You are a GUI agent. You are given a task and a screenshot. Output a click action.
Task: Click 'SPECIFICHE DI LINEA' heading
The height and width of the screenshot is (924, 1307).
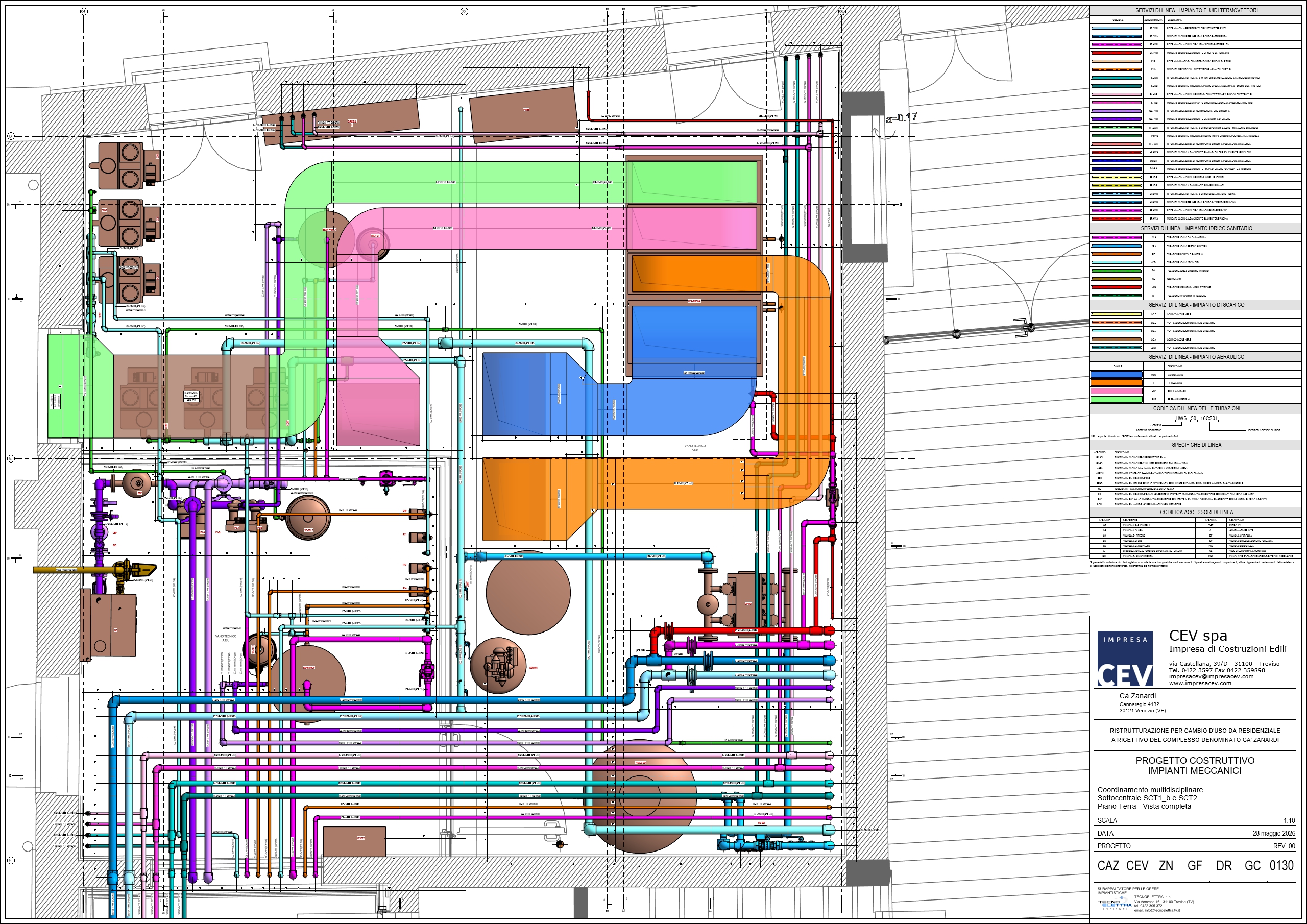coord(1196,445)
